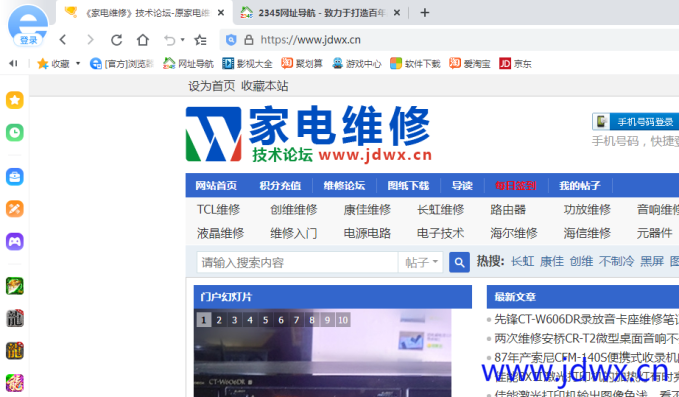Open 积分充值 in navigation bar

coord(280,186)
